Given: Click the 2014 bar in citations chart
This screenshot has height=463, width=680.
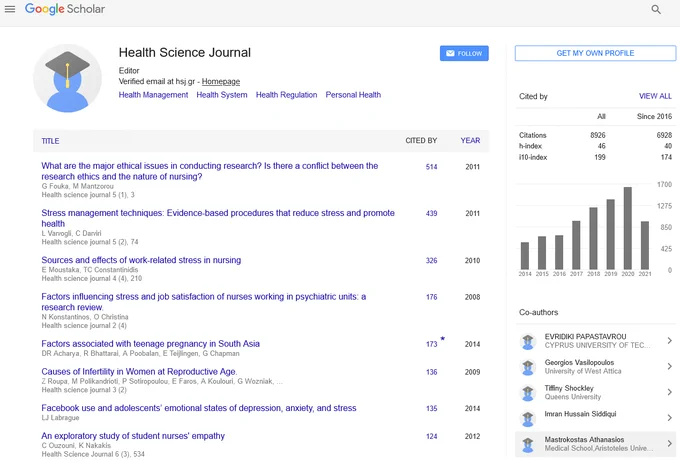Looking at the screenshot, I should pos(525,256).
